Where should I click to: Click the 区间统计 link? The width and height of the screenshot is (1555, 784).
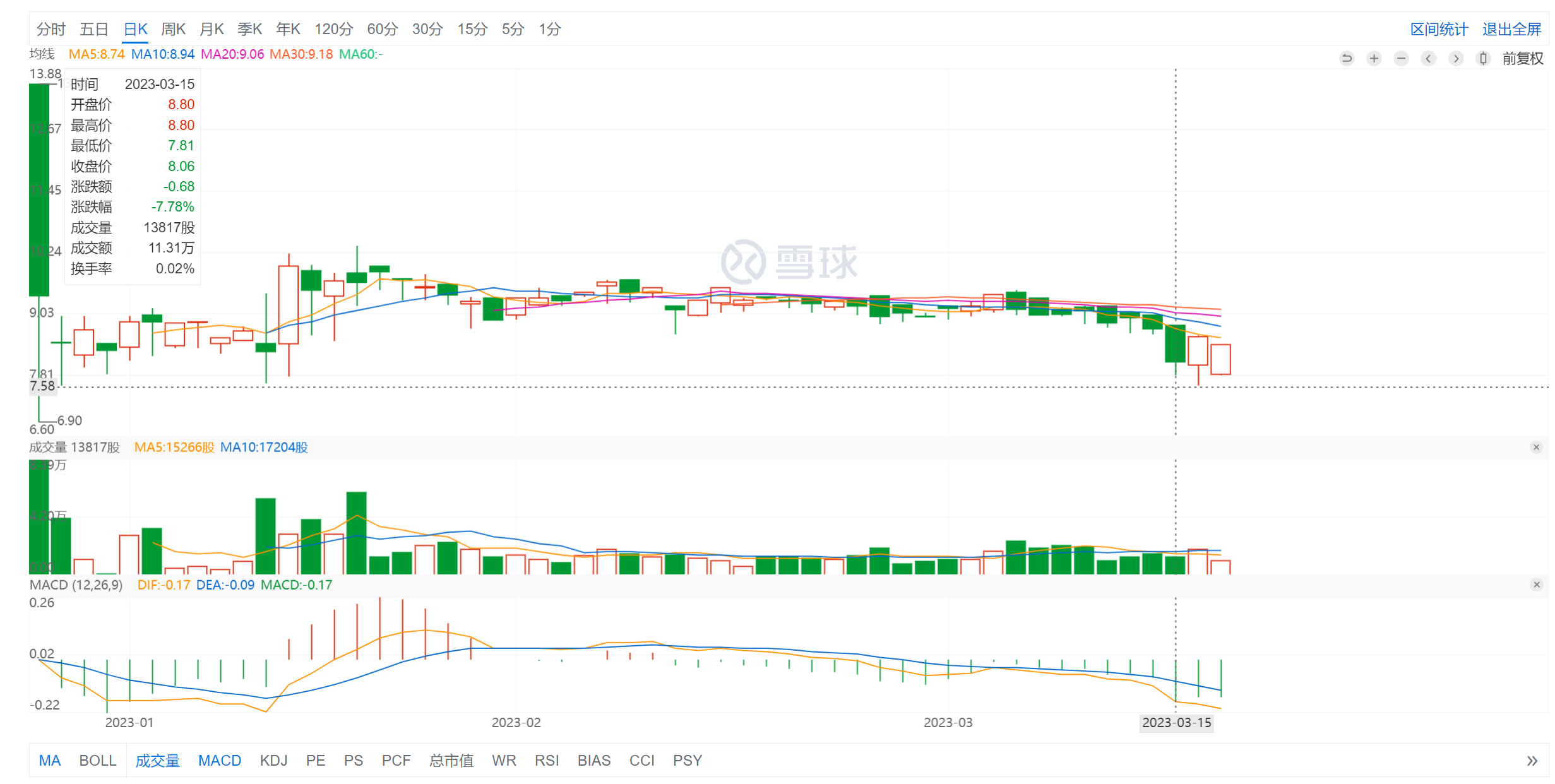pyautogui.click(x=1439, y=29)
